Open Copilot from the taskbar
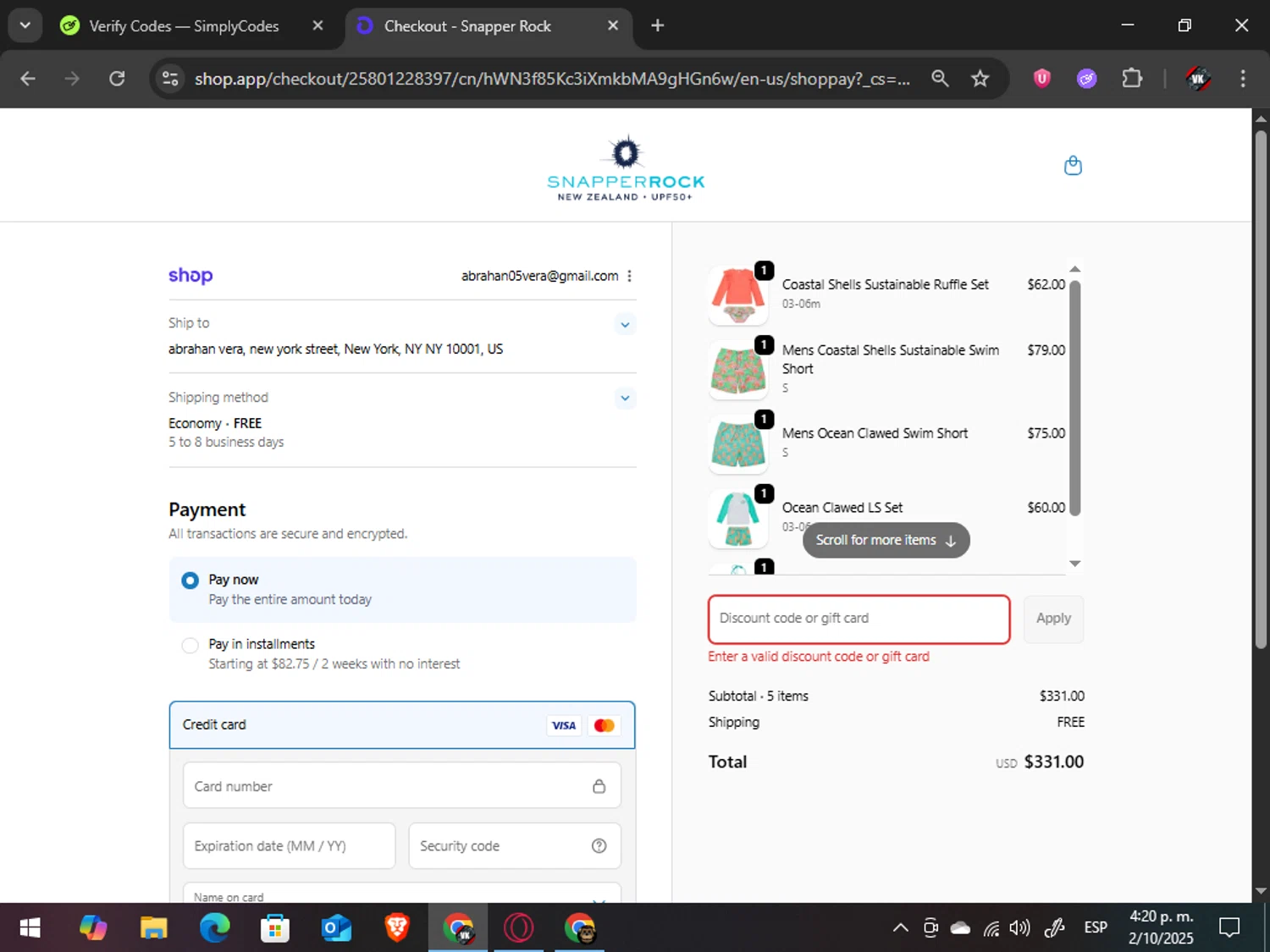The image size is (1270, 952). (92, 928)
